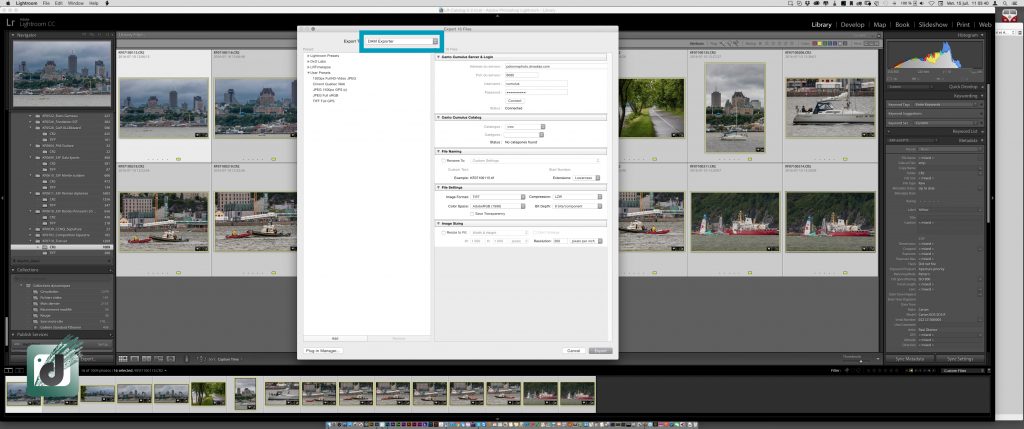
Task: Switch to Survey view in toolbar
Action: tap(158, 358)
